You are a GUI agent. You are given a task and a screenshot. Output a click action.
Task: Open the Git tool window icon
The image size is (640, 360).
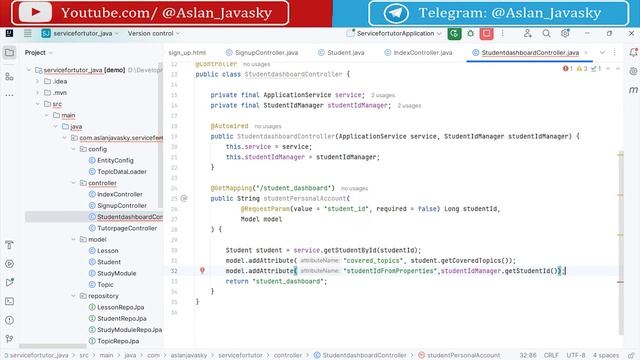click(x=9, y=338)
